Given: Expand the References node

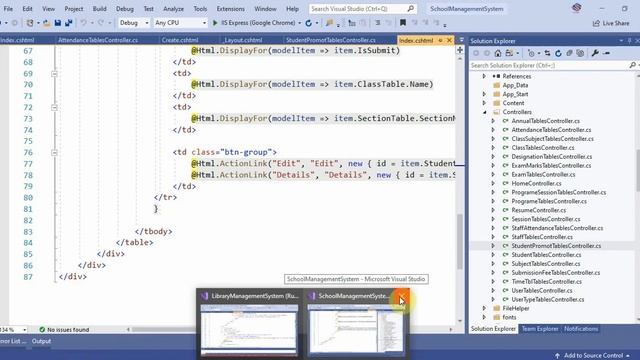Looking at the screenshot, I should (484, 76).
